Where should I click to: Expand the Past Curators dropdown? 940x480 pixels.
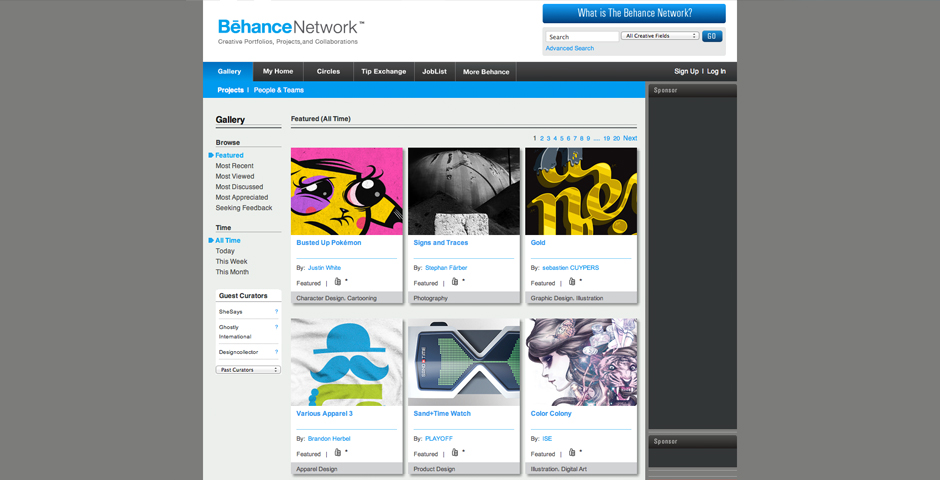pos(248,370)
